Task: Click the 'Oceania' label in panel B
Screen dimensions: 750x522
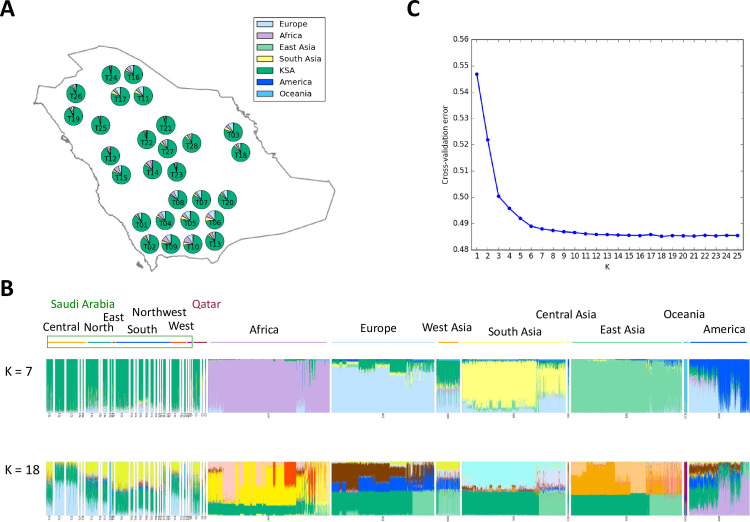Action: tap(684, 314)
